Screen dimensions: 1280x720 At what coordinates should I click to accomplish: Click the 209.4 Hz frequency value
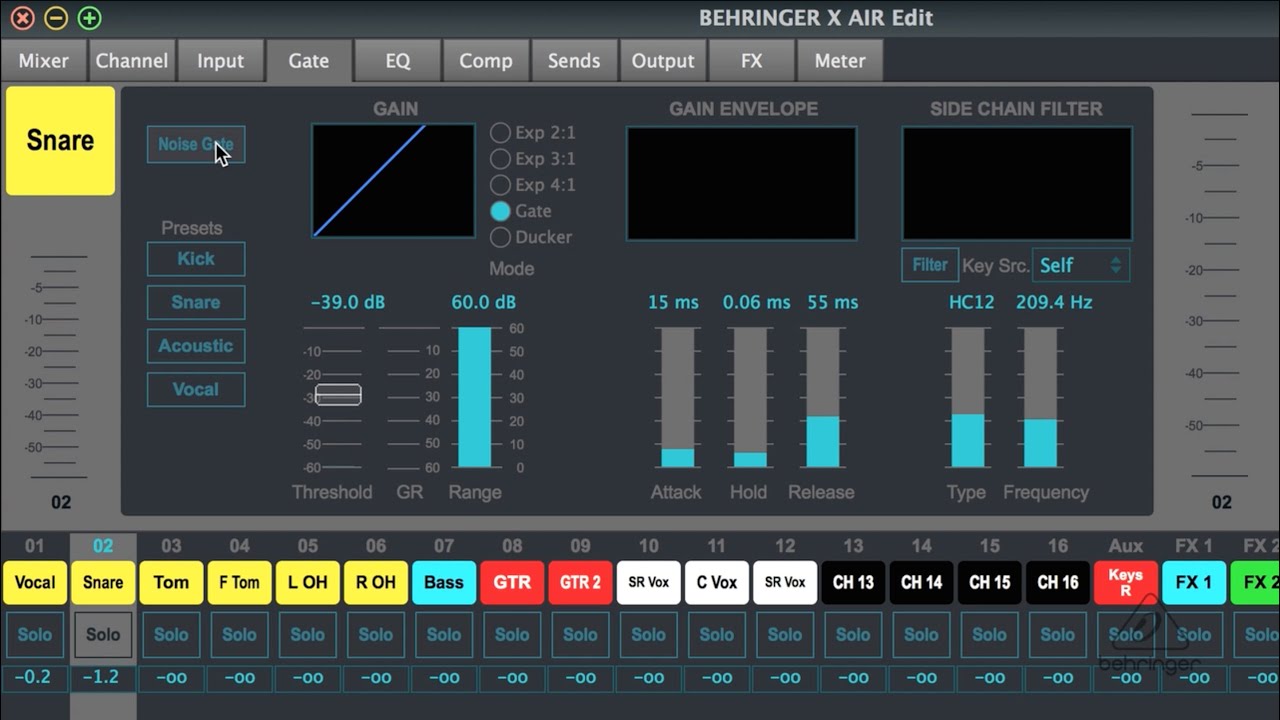(x=1054, y=302)
